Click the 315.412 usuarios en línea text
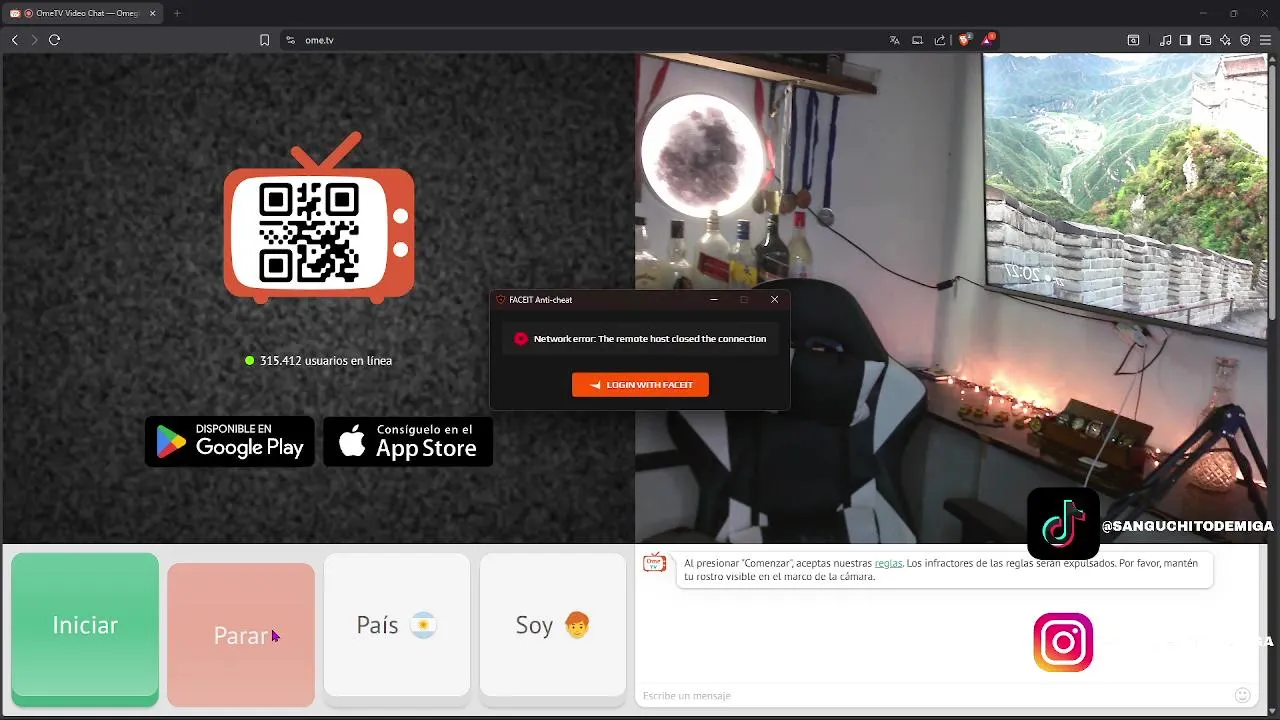Viewport: 1280px width, 720px height. click(326, 360)
